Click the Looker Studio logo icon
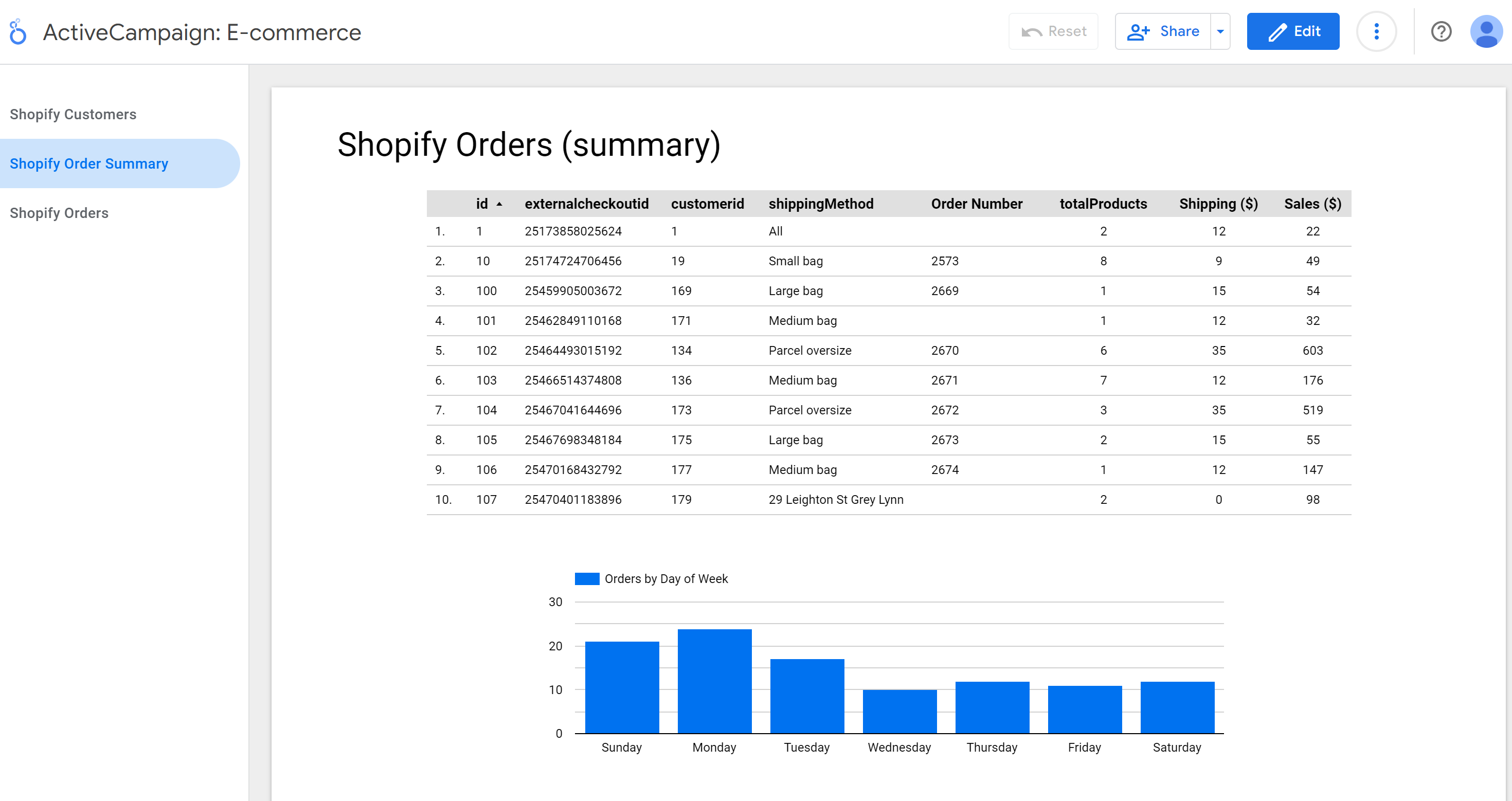 [18, 32]
